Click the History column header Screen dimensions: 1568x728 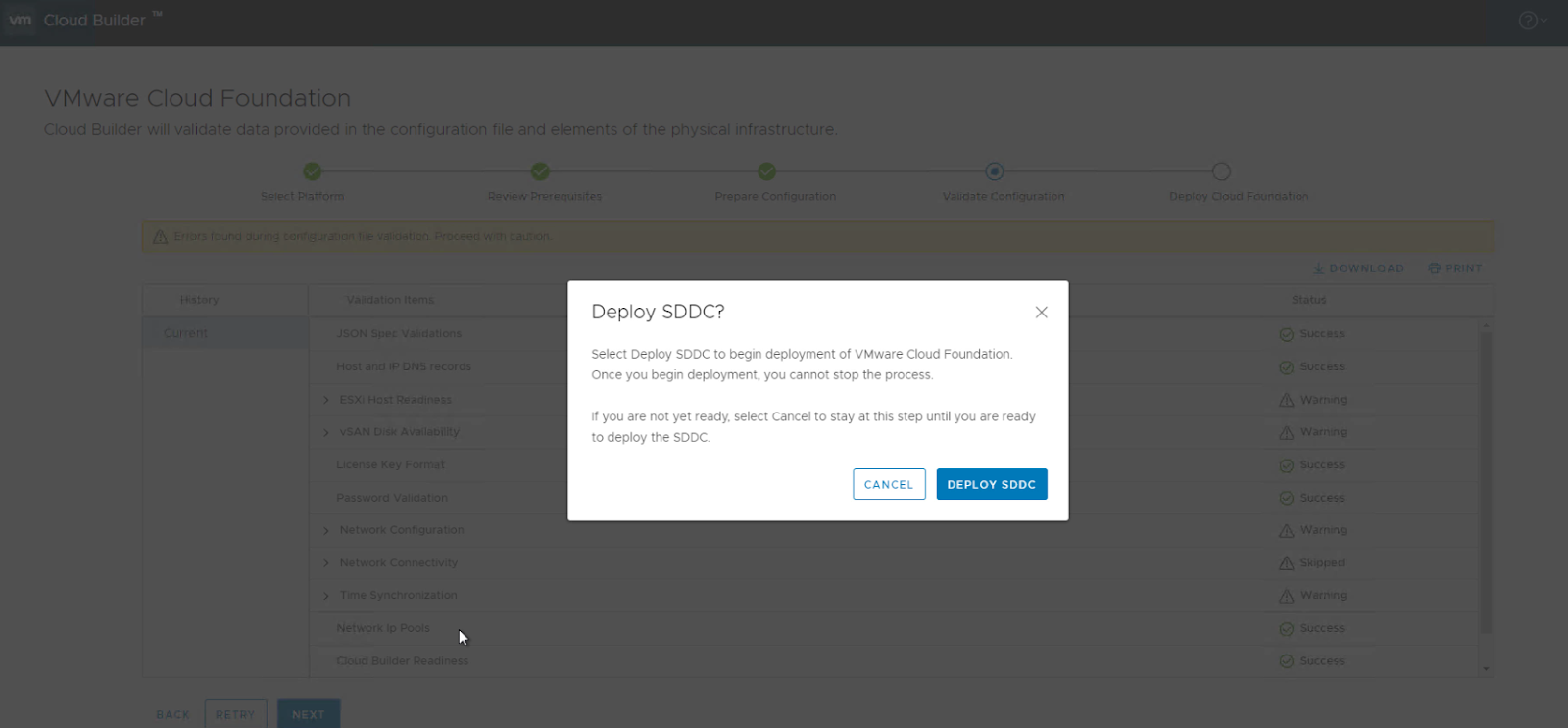(x=200, y=300)
